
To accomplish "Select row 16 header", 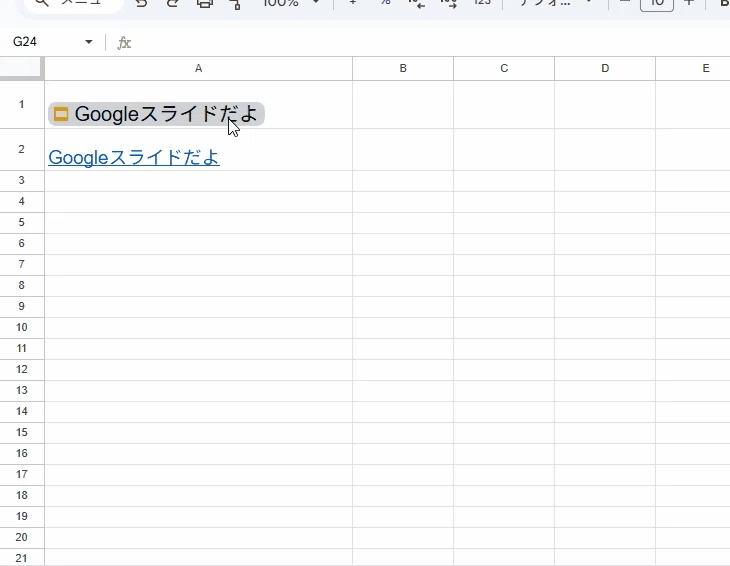I will tap(22, 453).
